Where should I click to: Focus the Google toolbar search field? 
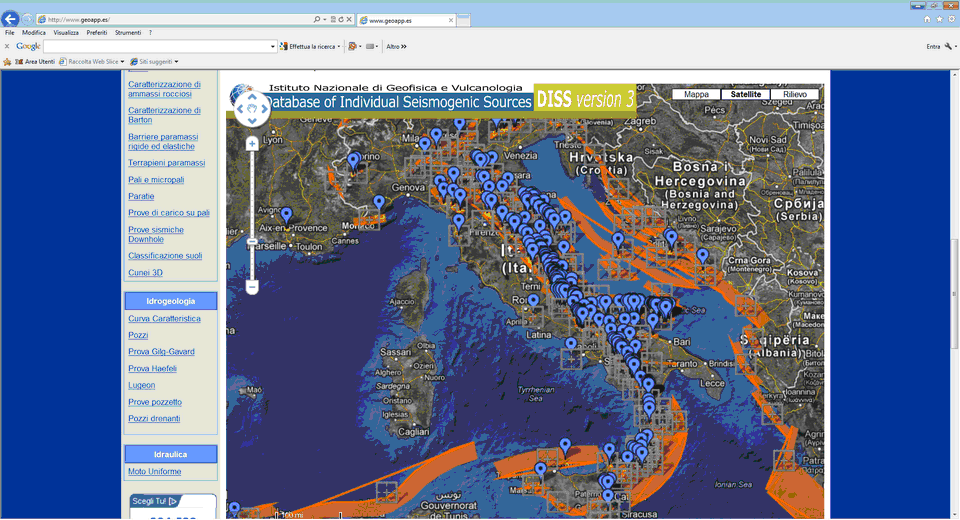click(156, 47)
